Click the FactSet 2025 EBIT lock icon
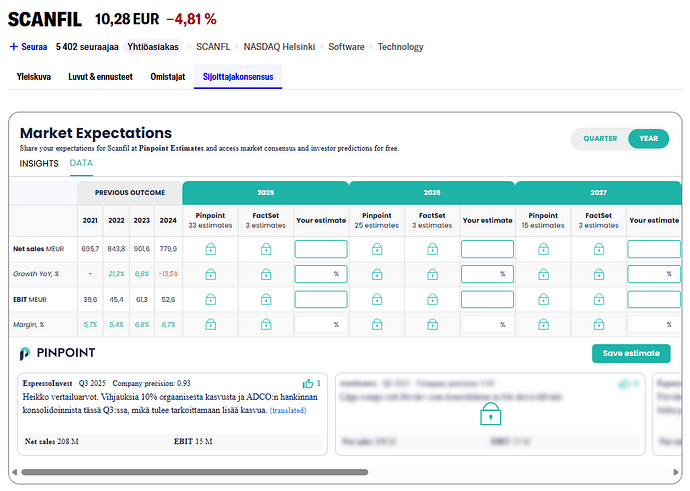 (x=266, y=299)
